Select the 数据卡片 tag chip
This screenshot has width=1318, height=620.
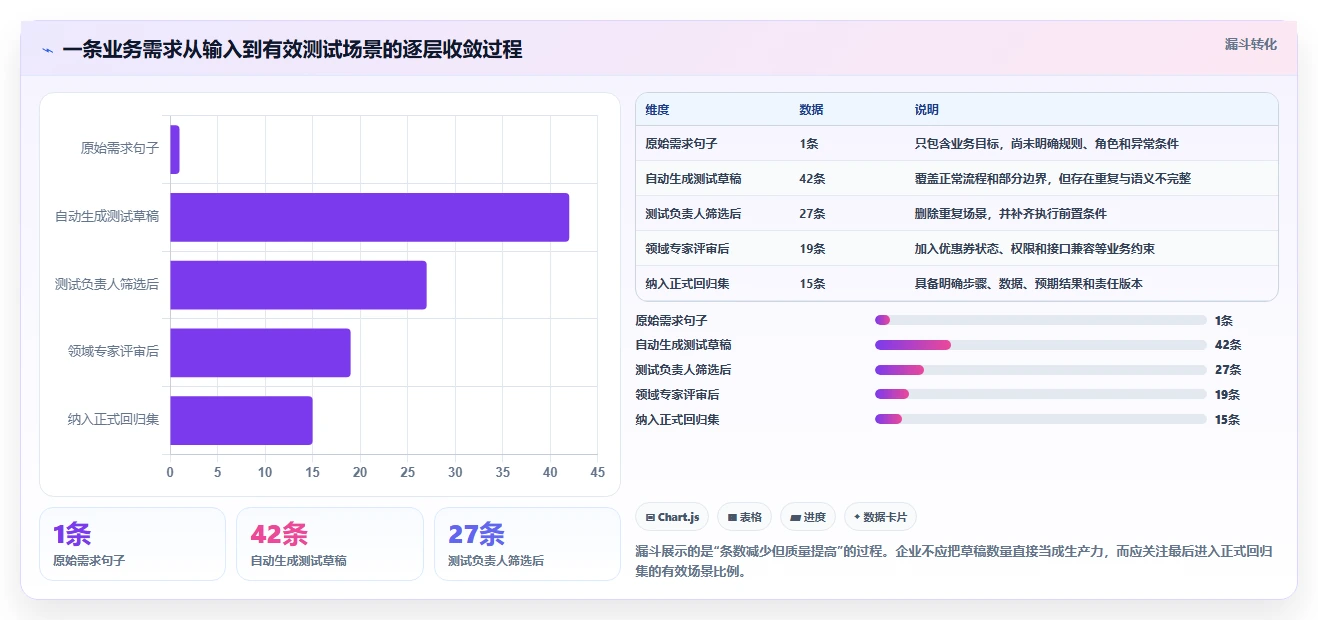pyautogui.click(x=880, y=517)
